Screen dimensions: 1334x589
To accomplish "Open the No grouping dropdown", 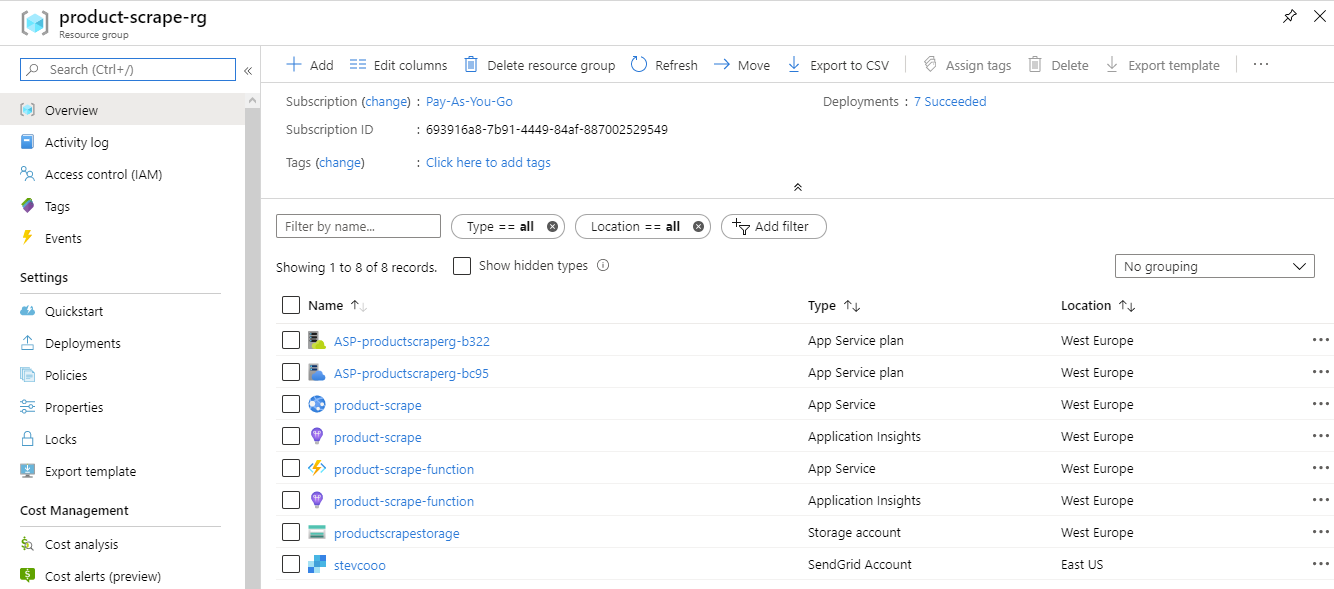I will click(x=1215, y=266).
